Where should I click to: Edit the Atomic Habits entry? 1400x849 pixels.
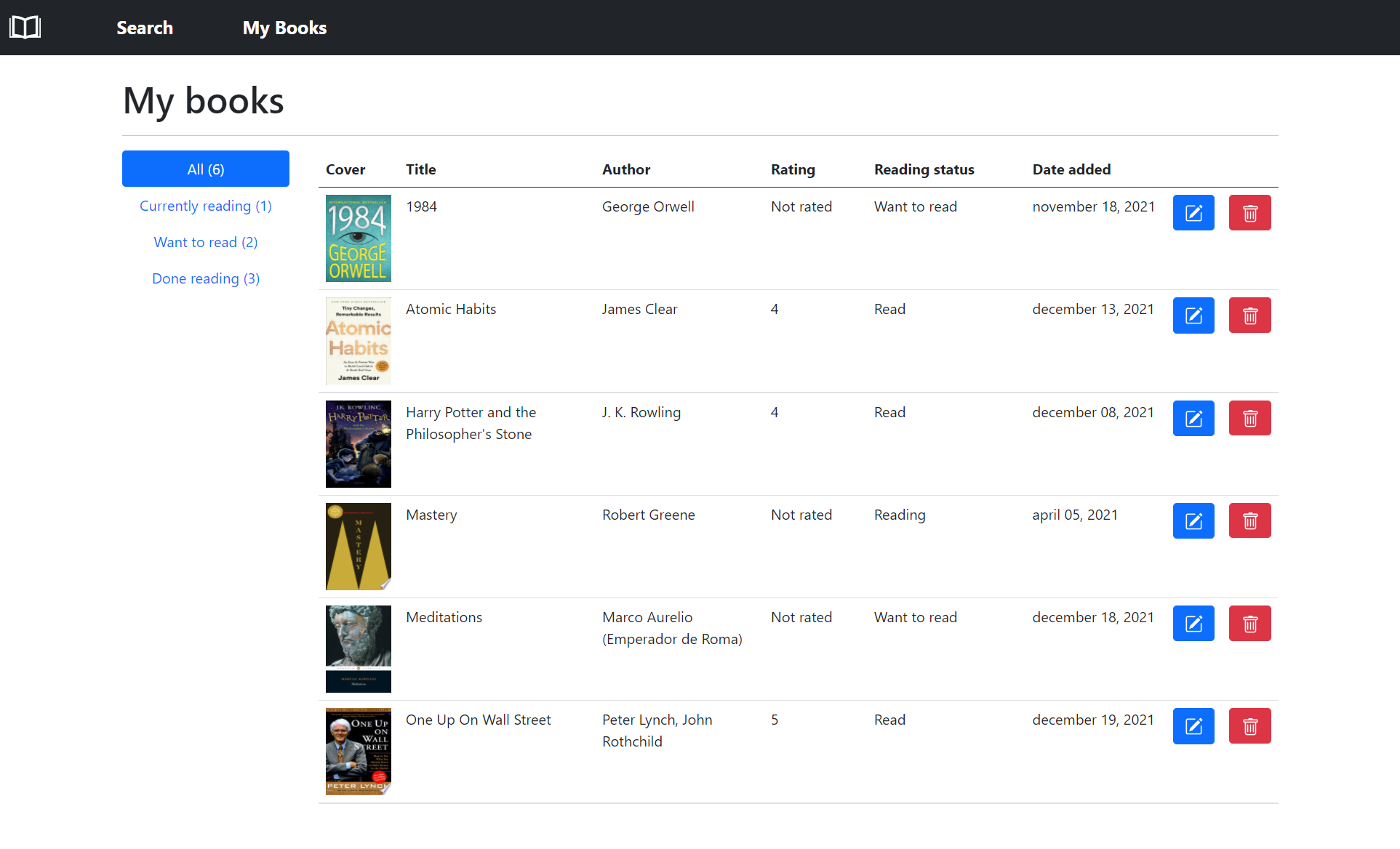point(1193,315)
